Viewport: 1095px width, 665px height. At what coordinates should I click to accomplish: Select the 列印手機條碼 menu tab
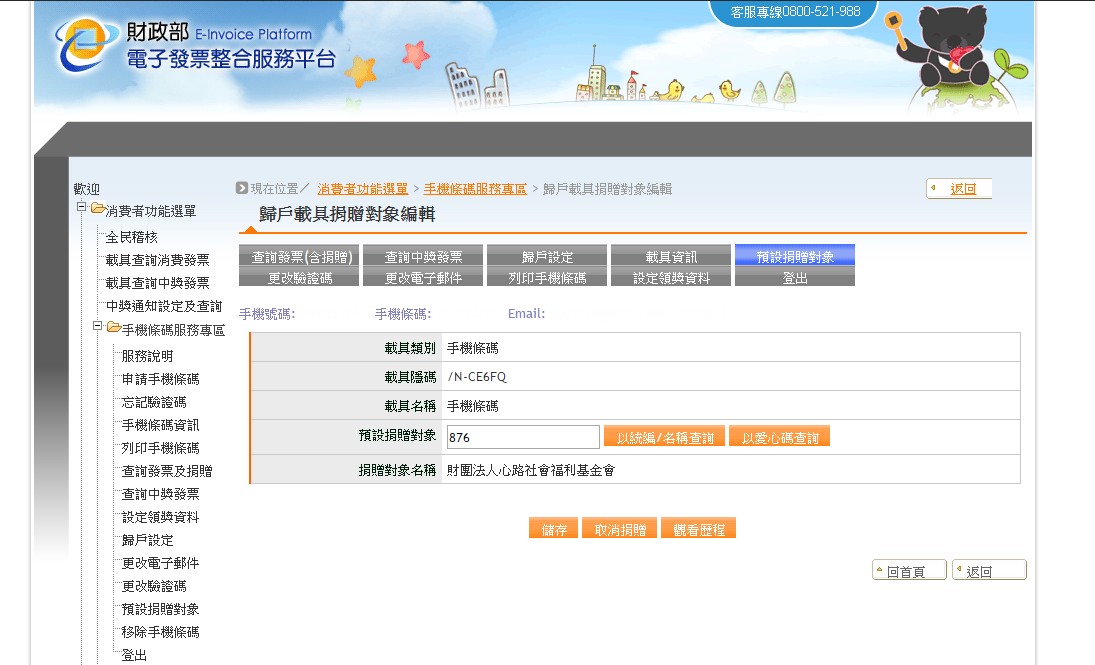[547, 278]
